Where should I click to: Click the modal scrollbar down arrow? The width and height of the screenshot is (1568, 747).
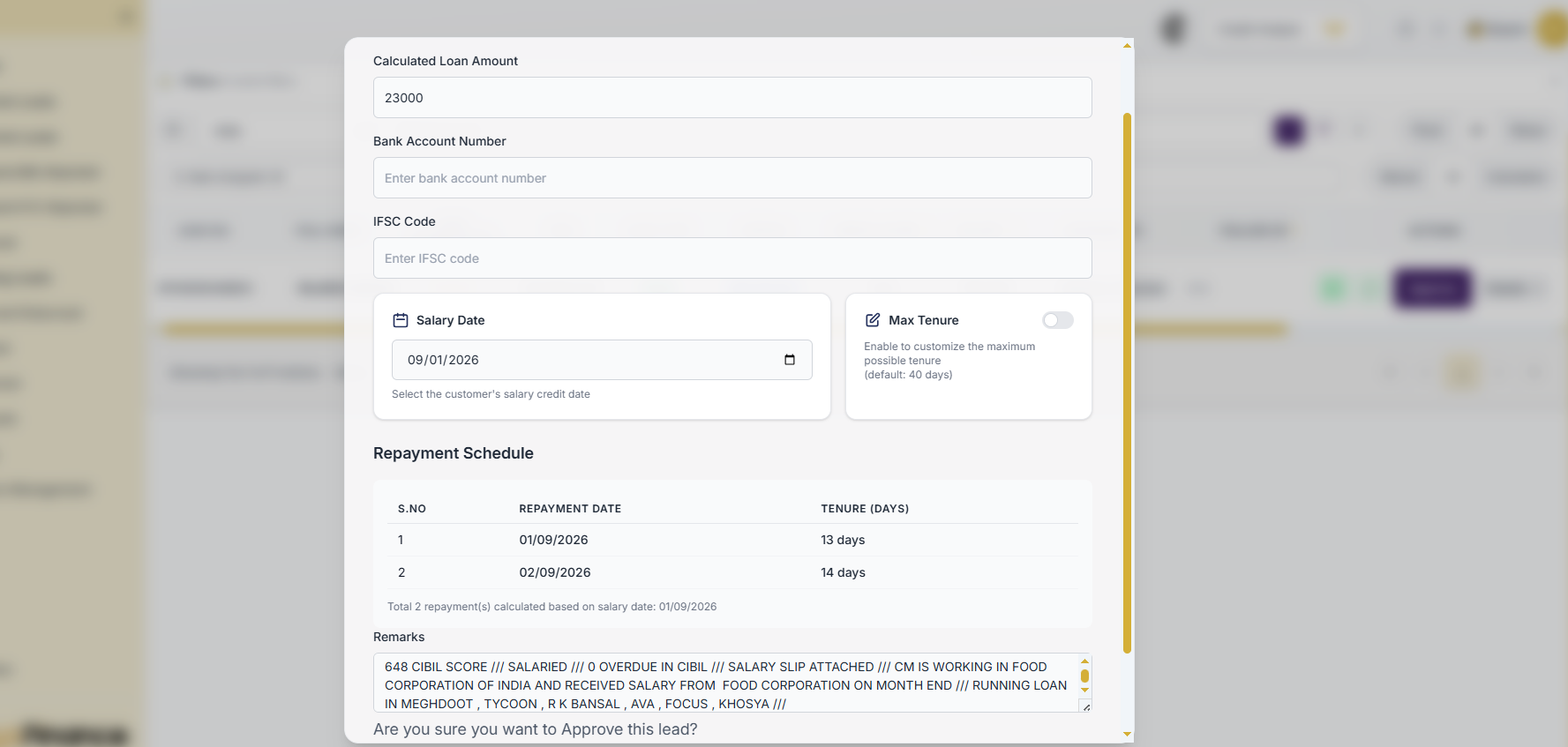(x=1127, y=734)
